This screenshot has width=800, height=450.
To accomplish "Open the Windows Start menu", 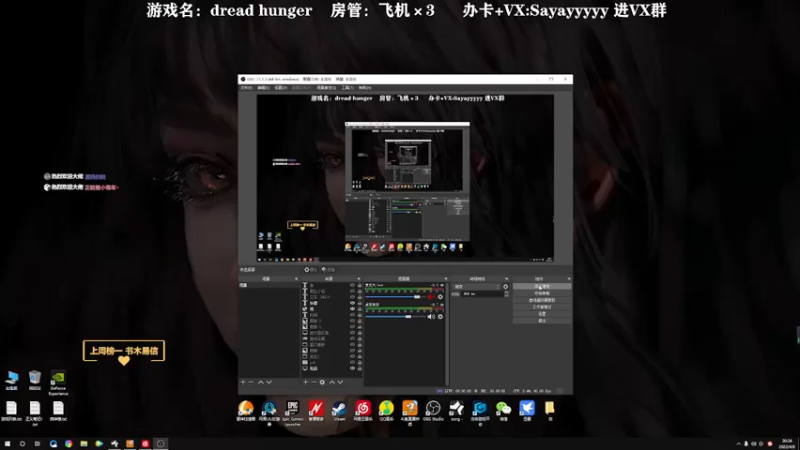I will coord(7,443).
